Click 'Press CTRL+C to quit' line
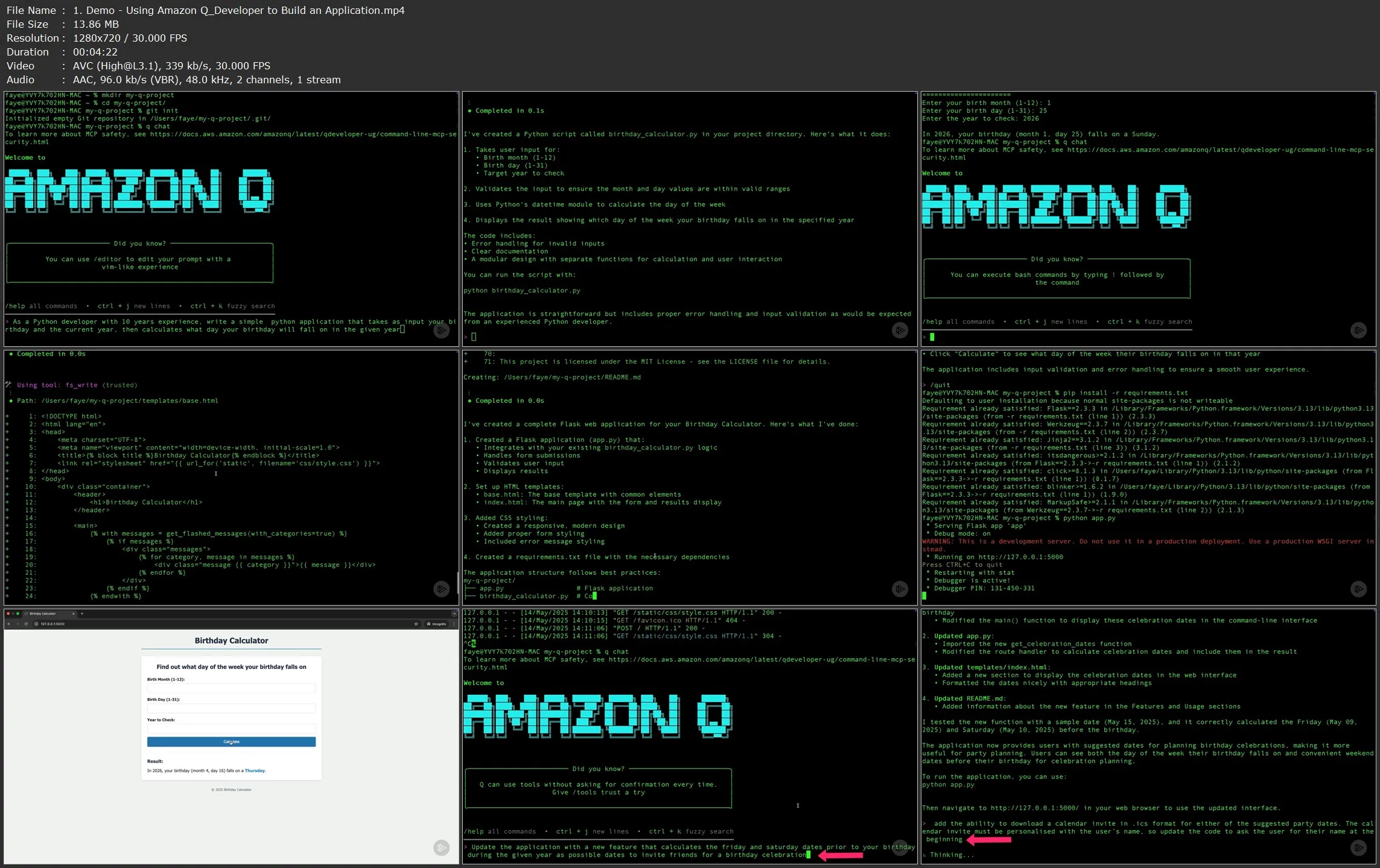The image size is (1380, 868). (962, 565)
